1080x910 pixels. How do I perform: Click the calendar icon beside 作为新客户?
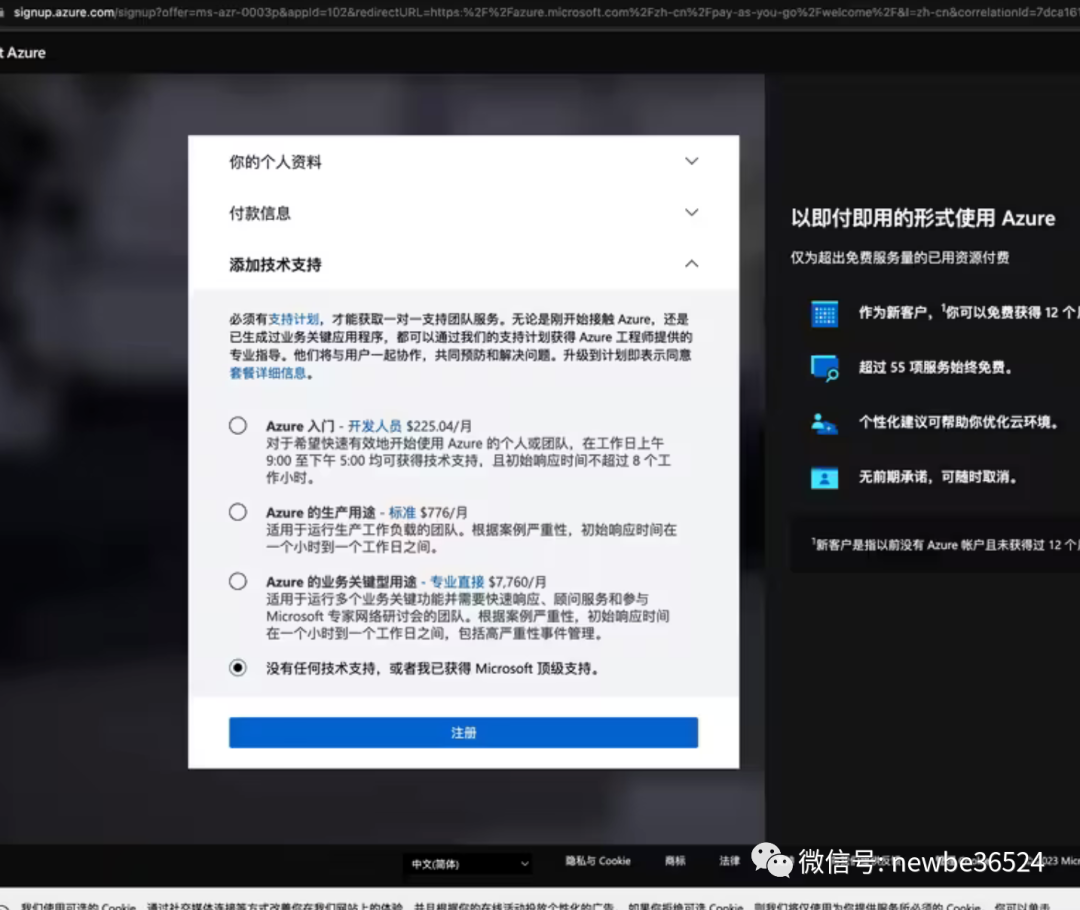click(824, 313)
